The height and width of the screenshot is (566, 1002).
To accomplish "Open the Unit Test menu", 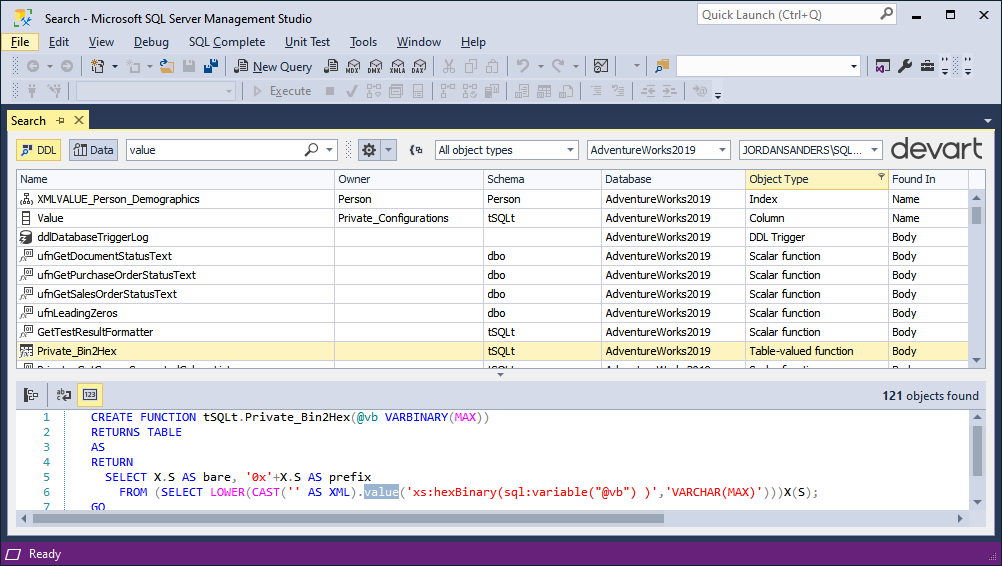I will click(307, 42).
